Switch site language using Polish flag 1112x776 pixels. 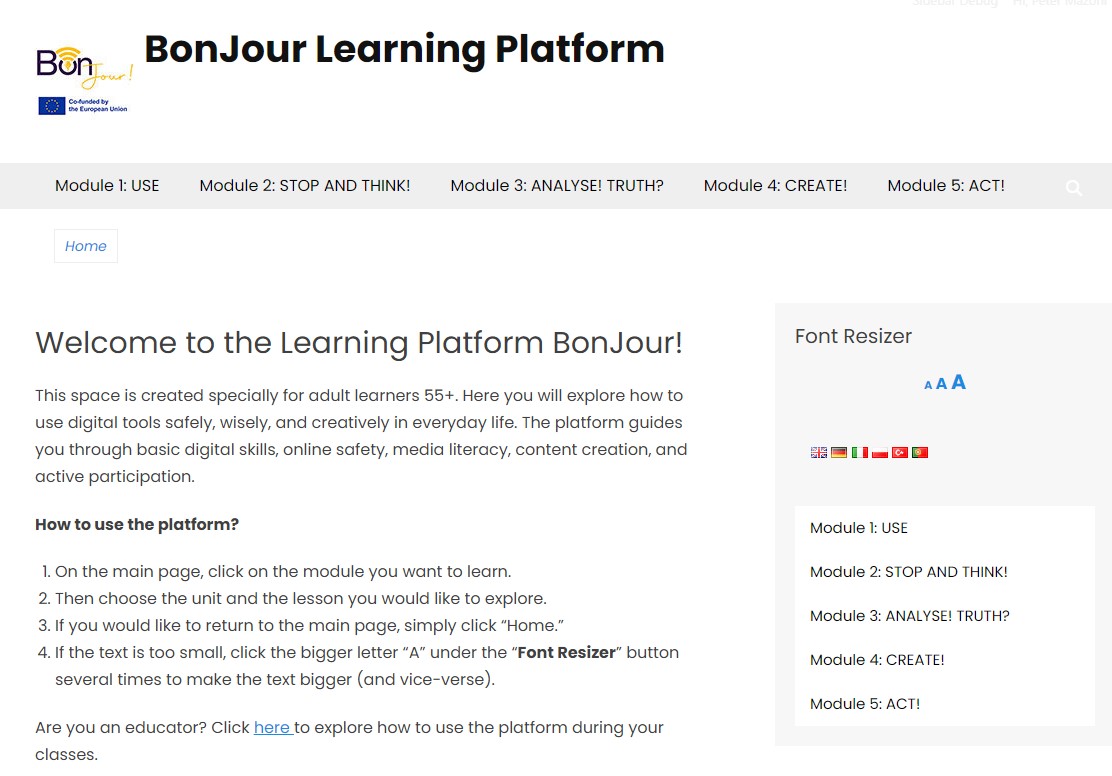880,453
